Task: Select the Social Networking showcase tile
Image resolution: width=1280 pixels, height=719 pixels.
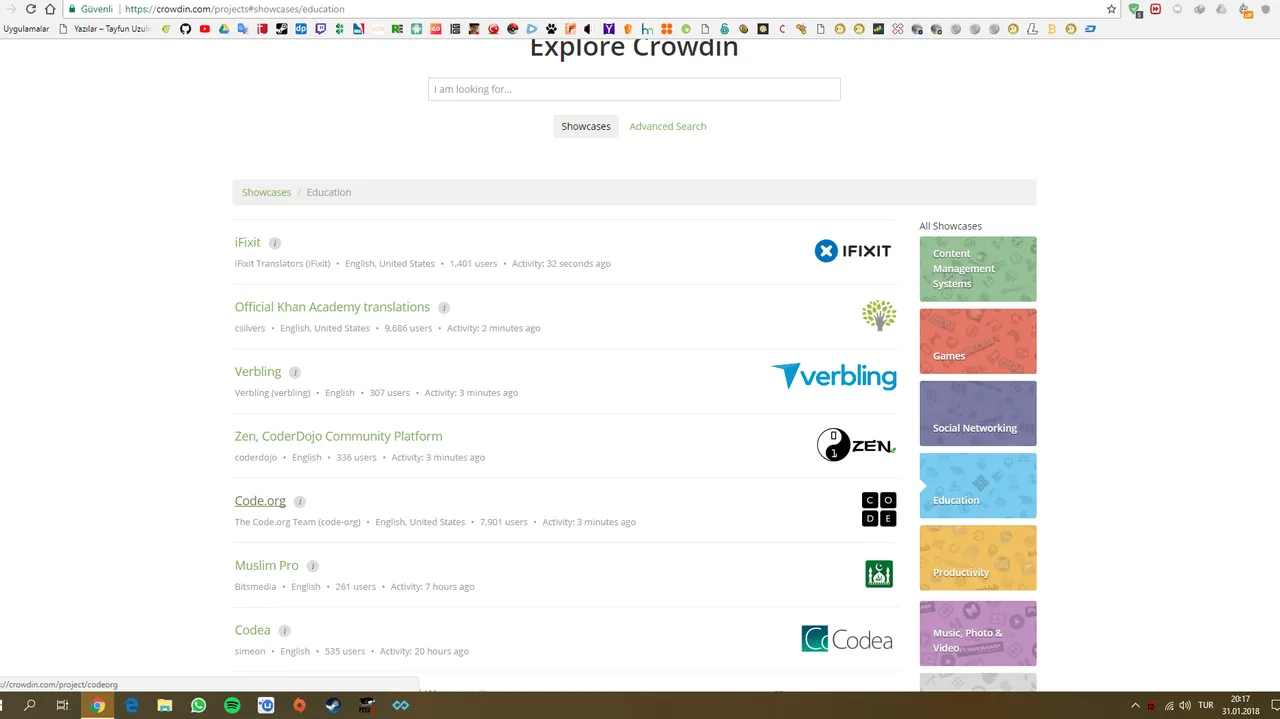Action: click(x=978, y=413)
